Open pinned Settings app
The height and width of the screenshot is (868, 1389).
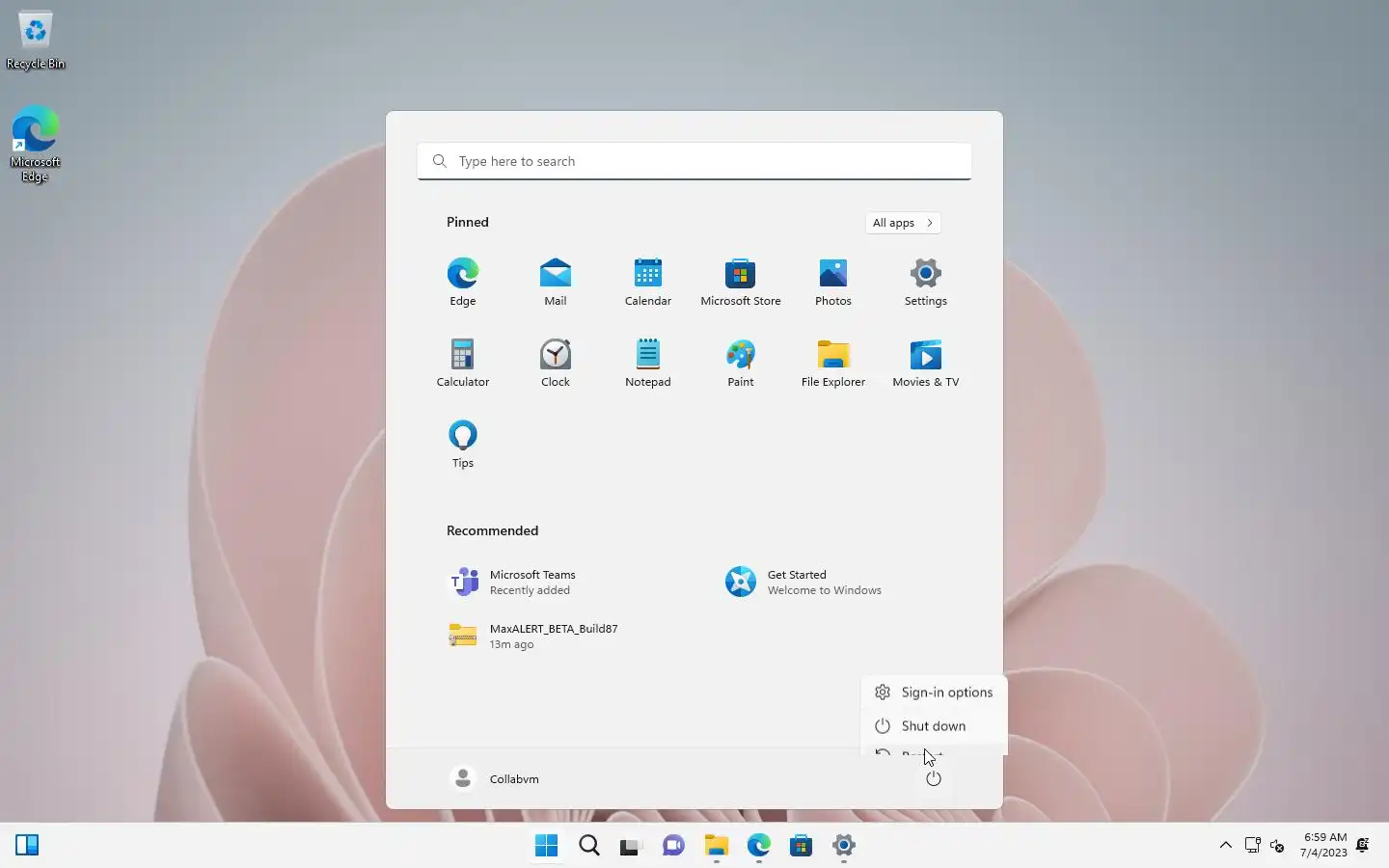pos(926,283)
